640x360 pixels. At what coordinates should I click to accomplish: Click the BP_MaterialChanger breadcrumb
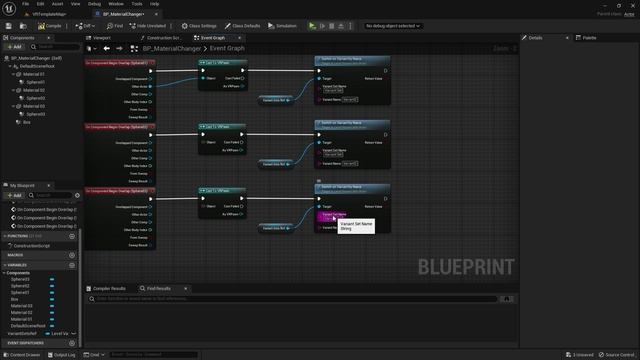tap(172, 49)
